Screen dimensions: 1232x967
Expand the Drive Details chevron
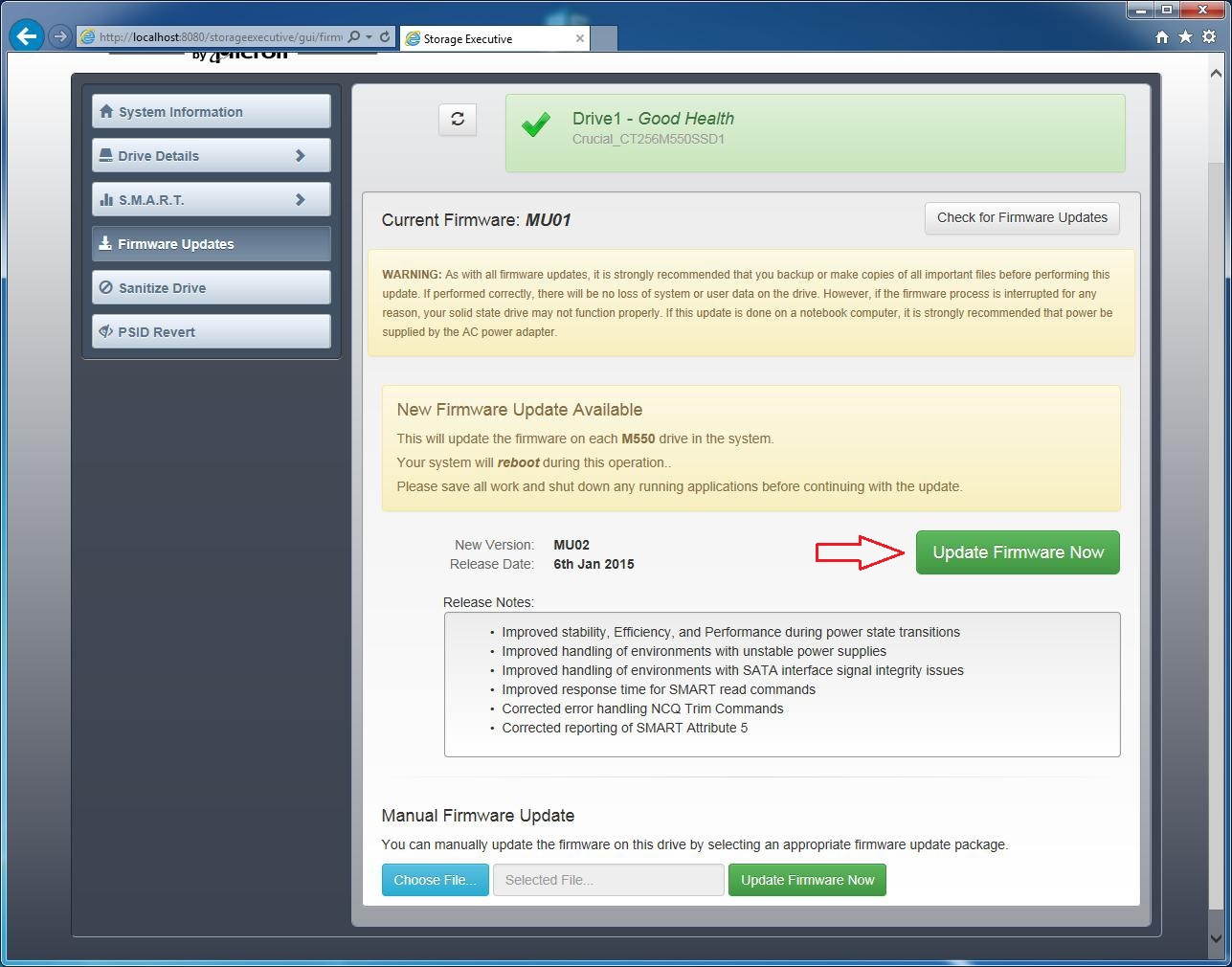(301, 155)
